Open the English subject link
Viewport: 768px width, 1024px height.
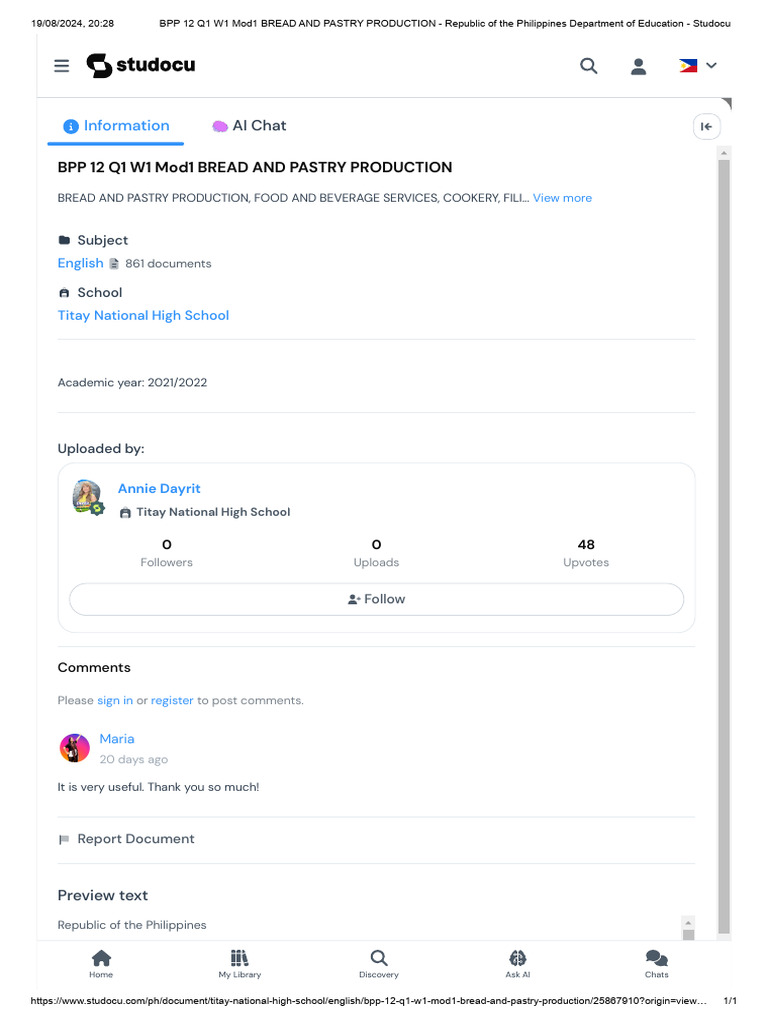pos(80,263)
